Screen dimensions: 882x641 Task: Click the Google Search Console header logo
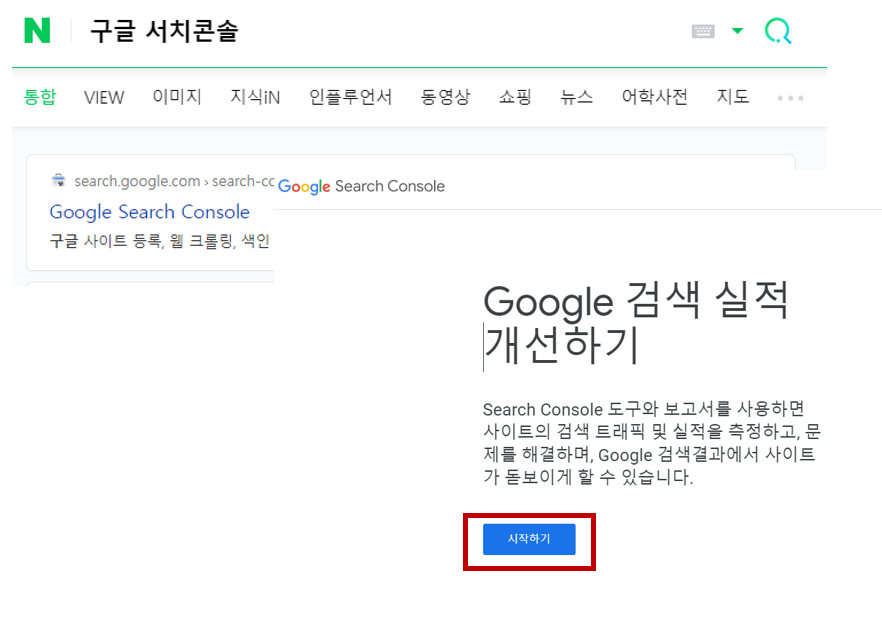pos(361,186)
